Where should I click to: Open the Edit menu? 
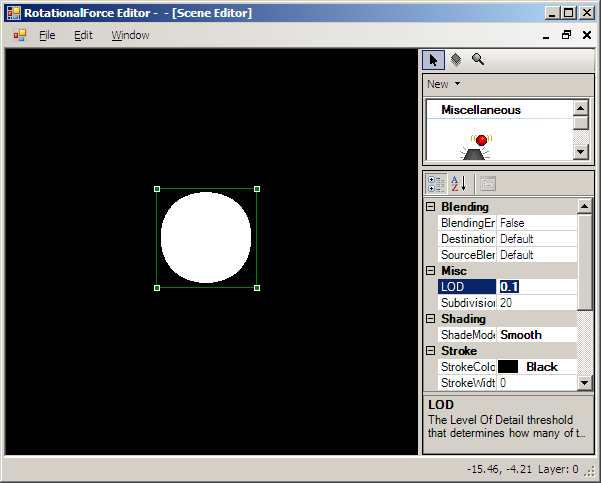click(x=83, y=35)
